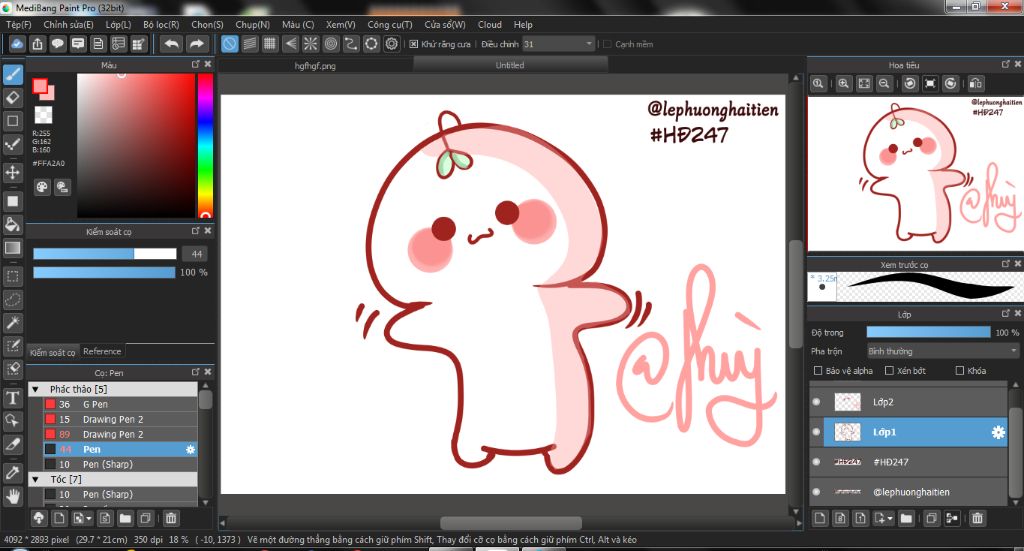Select the Hand pan tool

point(13,496)
